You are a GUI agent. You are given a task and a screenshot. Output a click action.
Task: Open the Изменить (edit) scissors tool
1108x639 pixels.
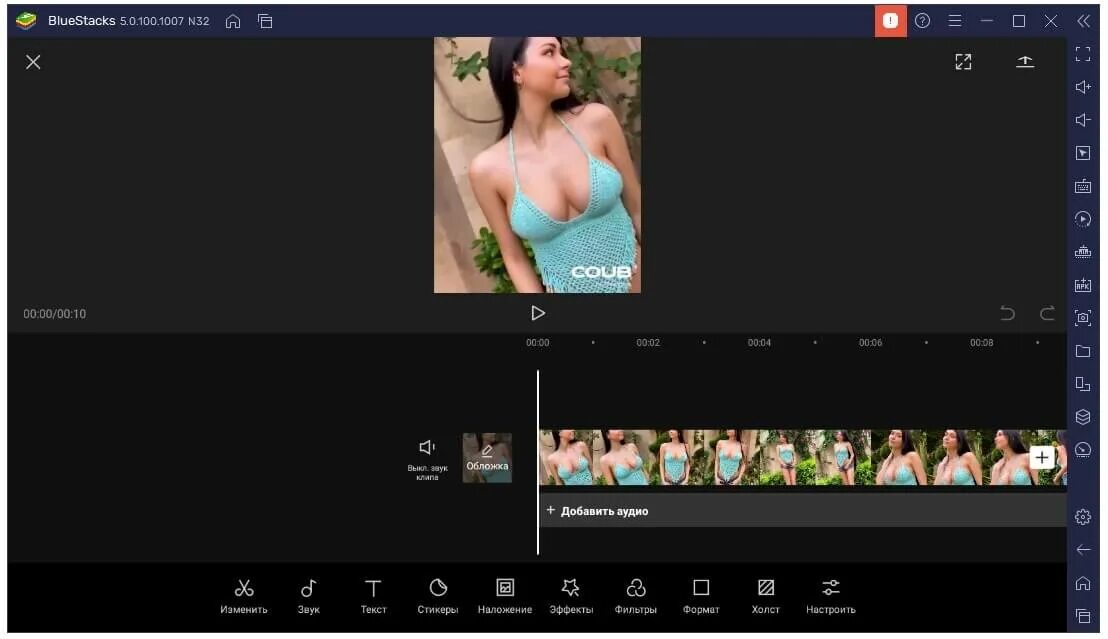pos(244,597)
